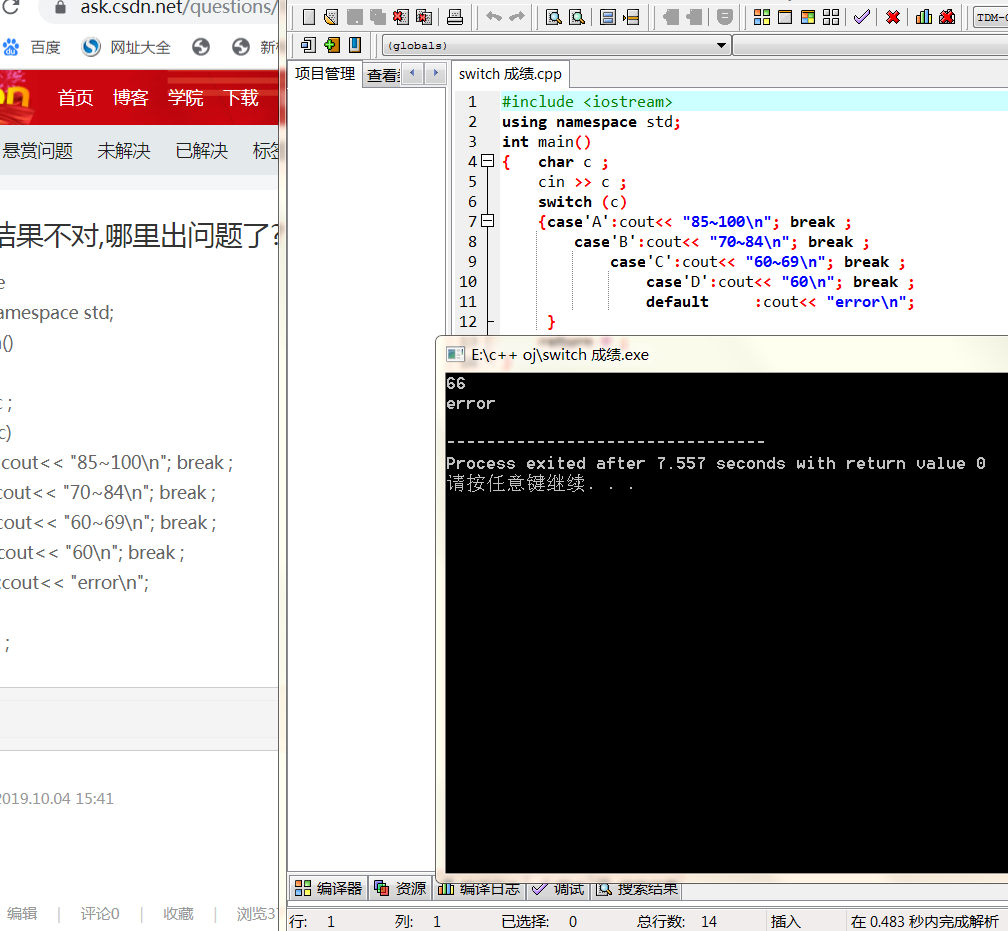
Task: Click the blue Goto bookmark icon
Action: tap(354, 45)
